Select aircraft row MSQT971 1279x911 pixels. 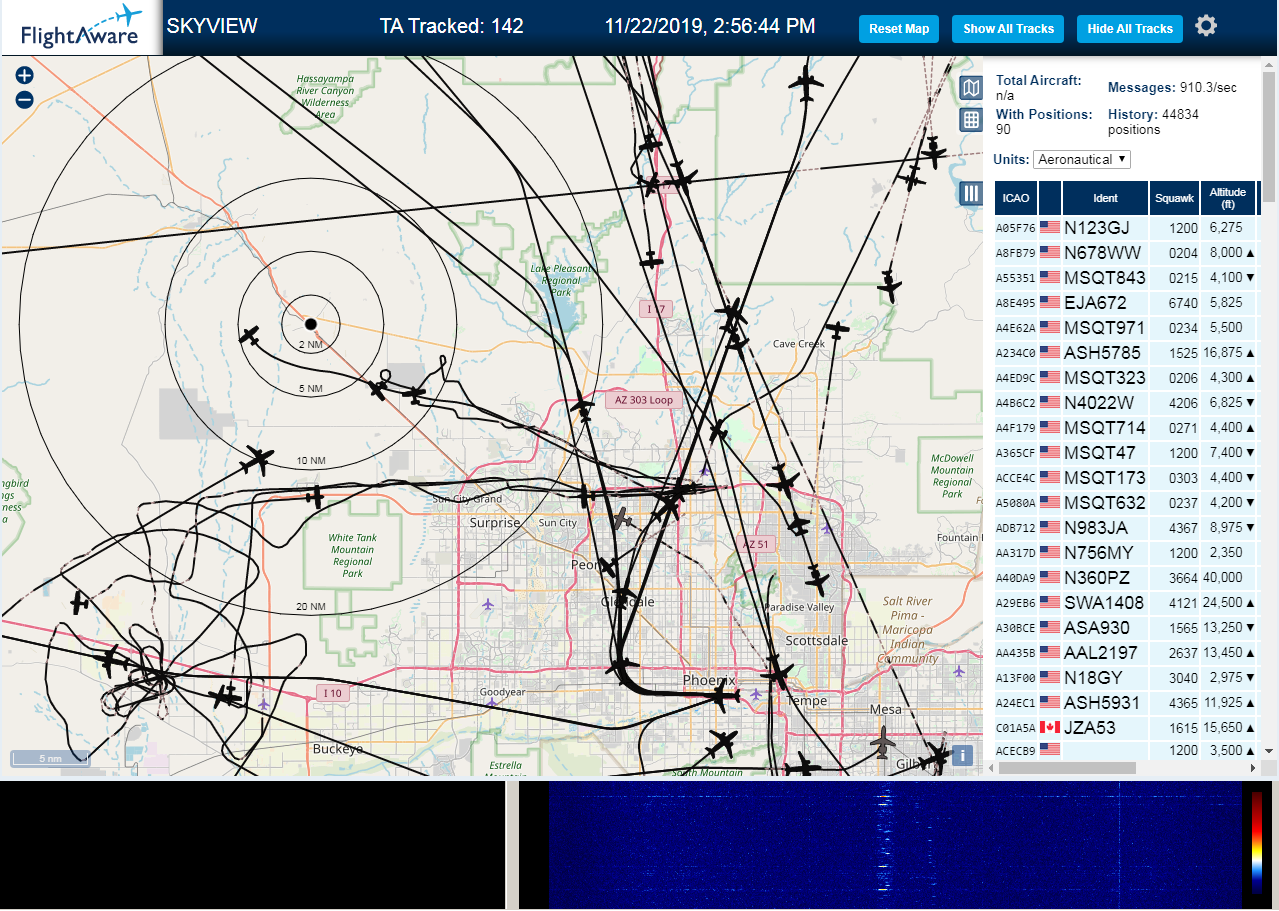coord(1127,327)
